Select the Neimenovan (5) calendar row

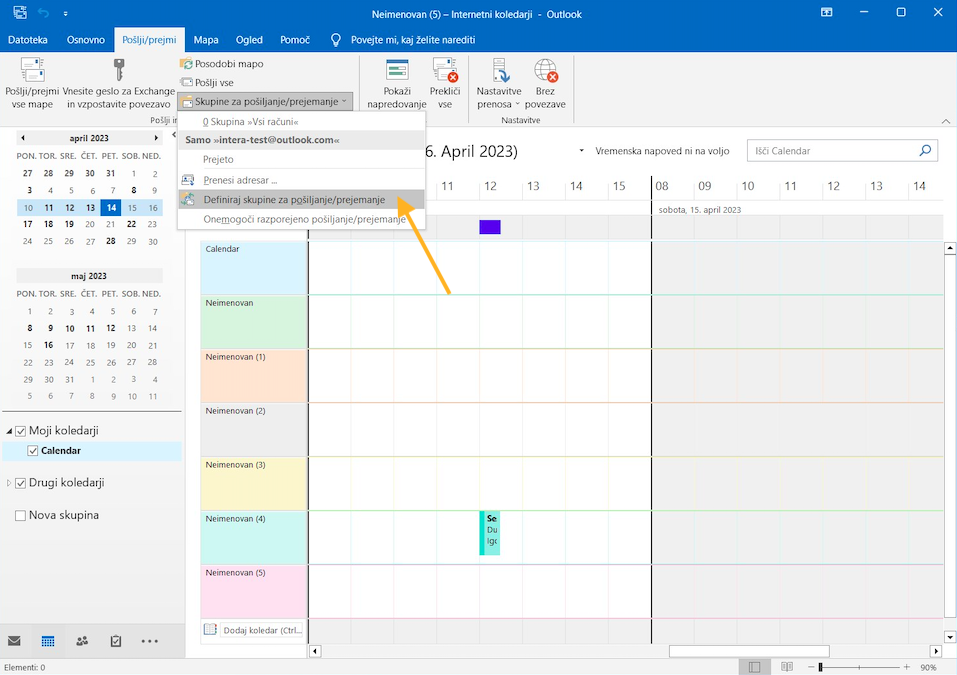coord(253,591)
